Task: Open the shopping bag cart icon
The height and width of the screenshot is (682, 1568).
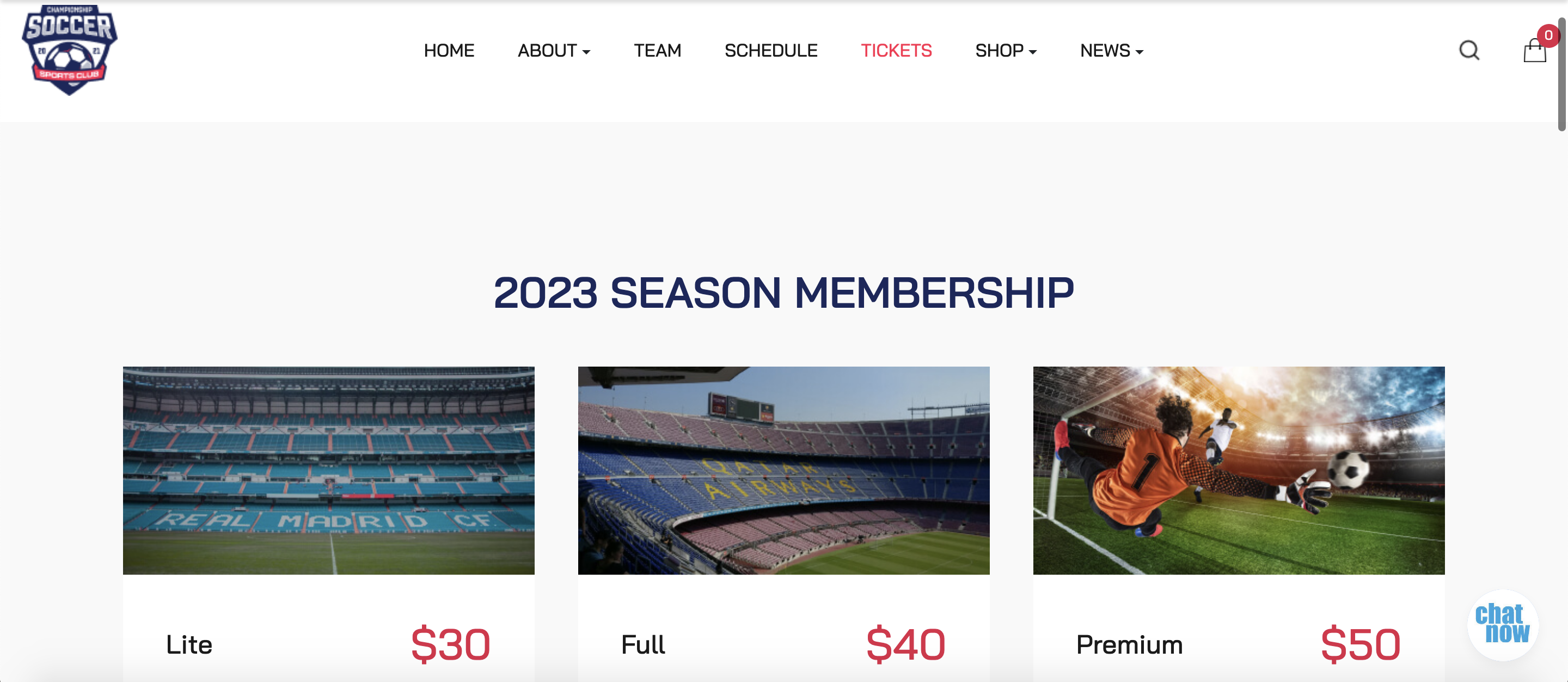Action: [1533, 52]
